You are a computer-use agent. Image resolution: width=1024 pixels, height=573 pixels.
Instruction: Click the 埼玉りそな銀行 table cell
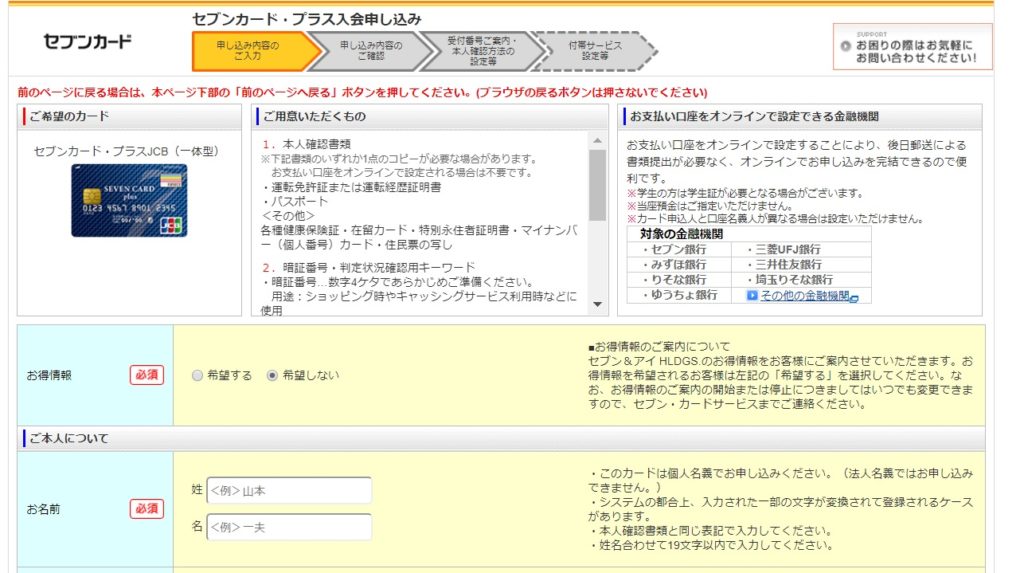(x=801, y=280)
